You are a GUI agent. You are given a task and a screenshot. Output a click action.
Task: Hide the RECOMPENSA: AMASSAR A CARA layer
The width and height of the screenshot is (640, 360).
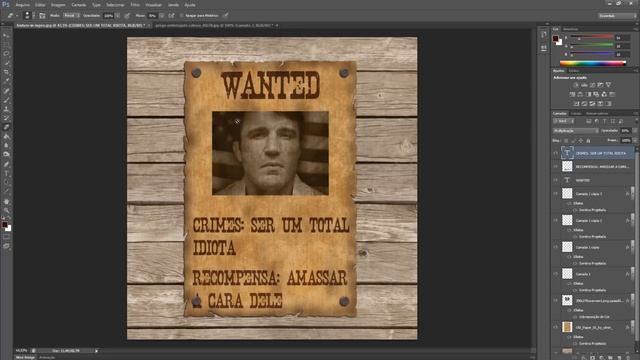coord(556,167)
